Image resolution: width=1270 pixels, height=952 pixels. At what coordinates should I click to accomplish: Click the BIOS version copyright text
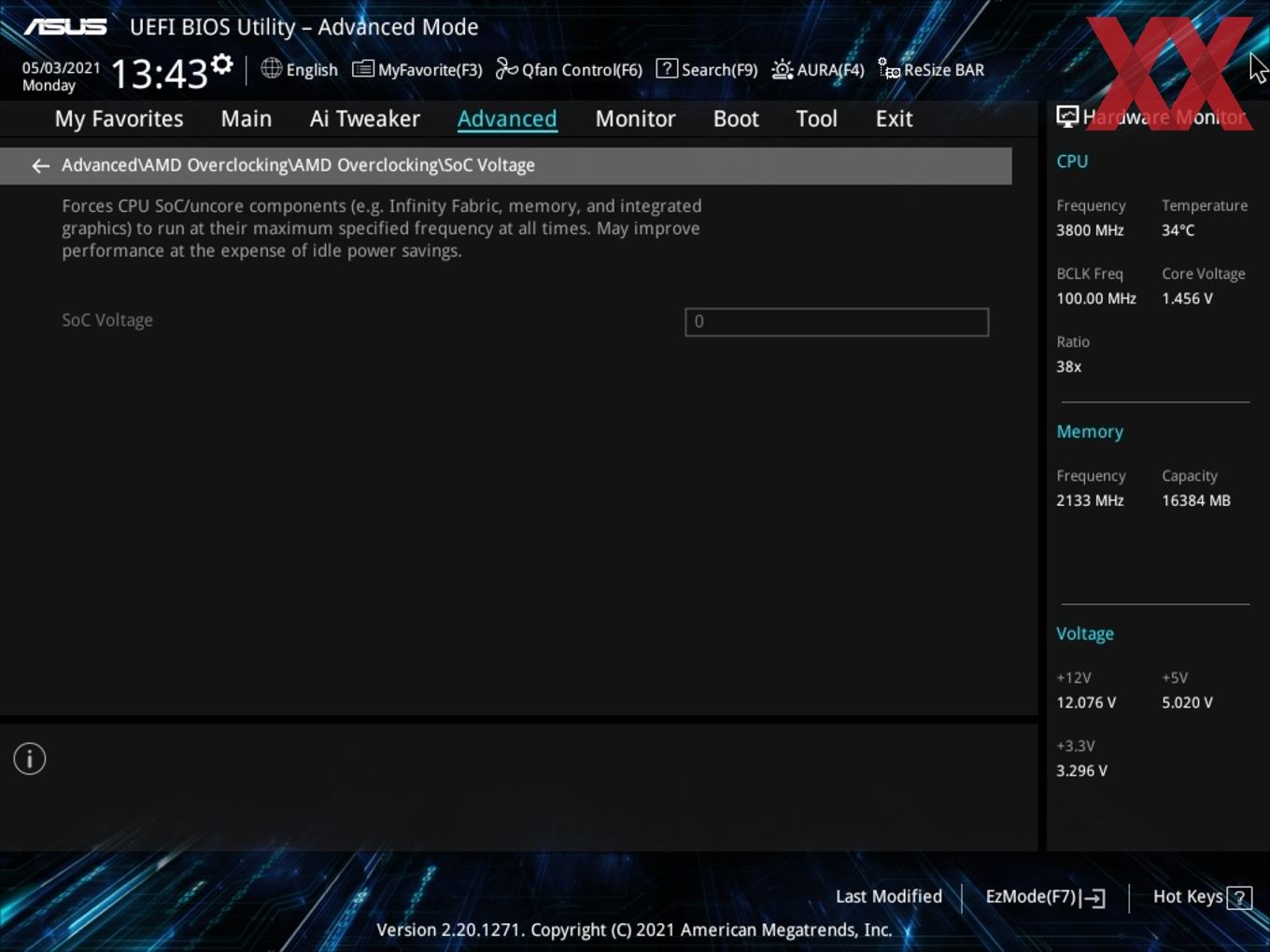[634, 930]
